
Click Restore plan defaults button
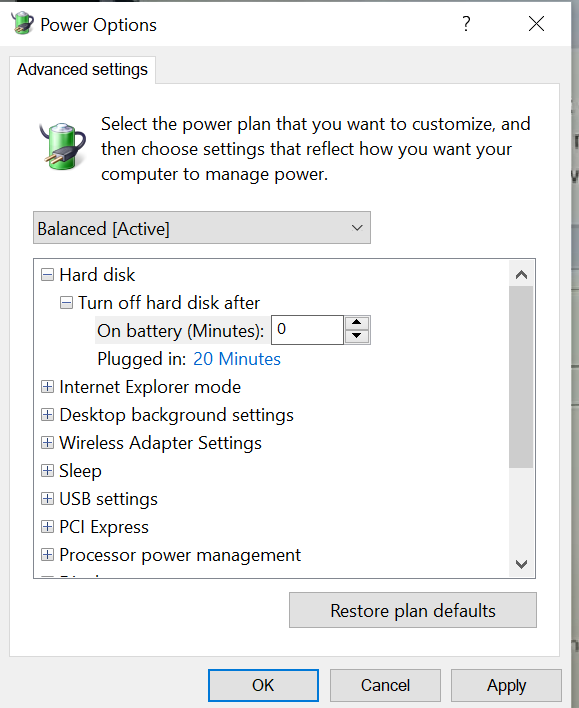[x=413, y=610]
